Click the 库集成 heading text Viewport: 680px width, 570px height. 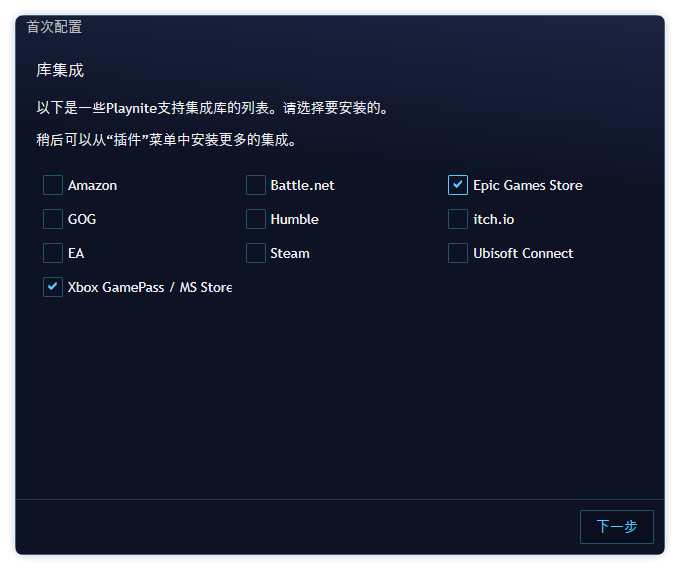pos(60,70)
